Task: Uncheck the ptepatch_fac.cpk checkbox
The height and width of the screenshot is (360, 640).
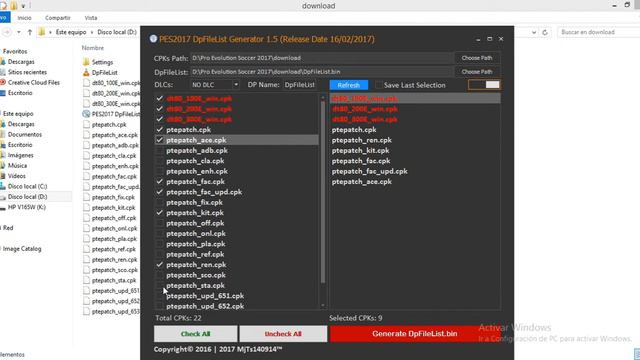Action: pyautogui.click(x=160, y=182)
